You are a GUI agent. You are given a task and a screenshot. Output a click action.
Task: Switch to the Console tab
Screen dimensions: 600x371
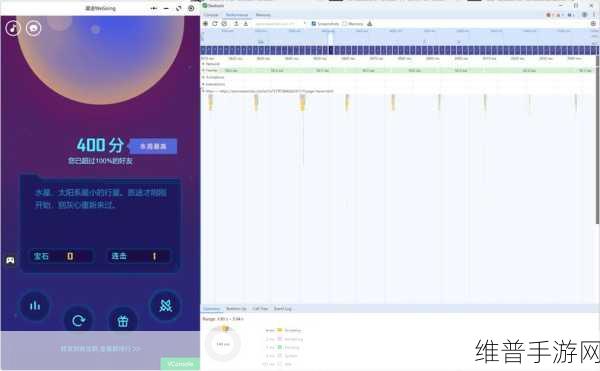(x=211, y=15)
